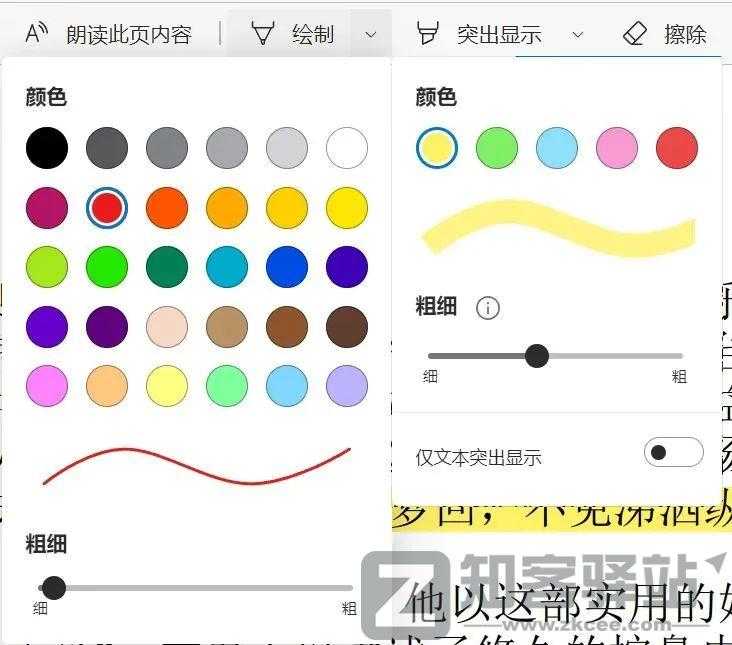Expand the Highlight tool dropdown arrow

577,34
